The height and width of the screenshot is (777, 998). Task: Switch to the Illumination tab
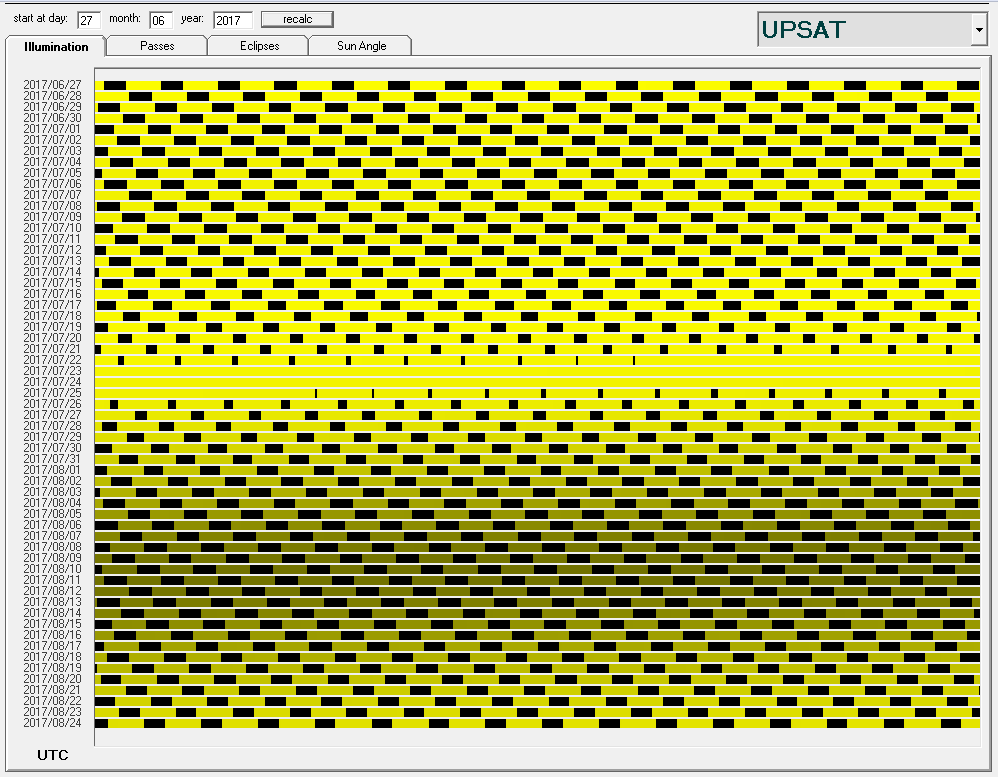click(56, 46)
